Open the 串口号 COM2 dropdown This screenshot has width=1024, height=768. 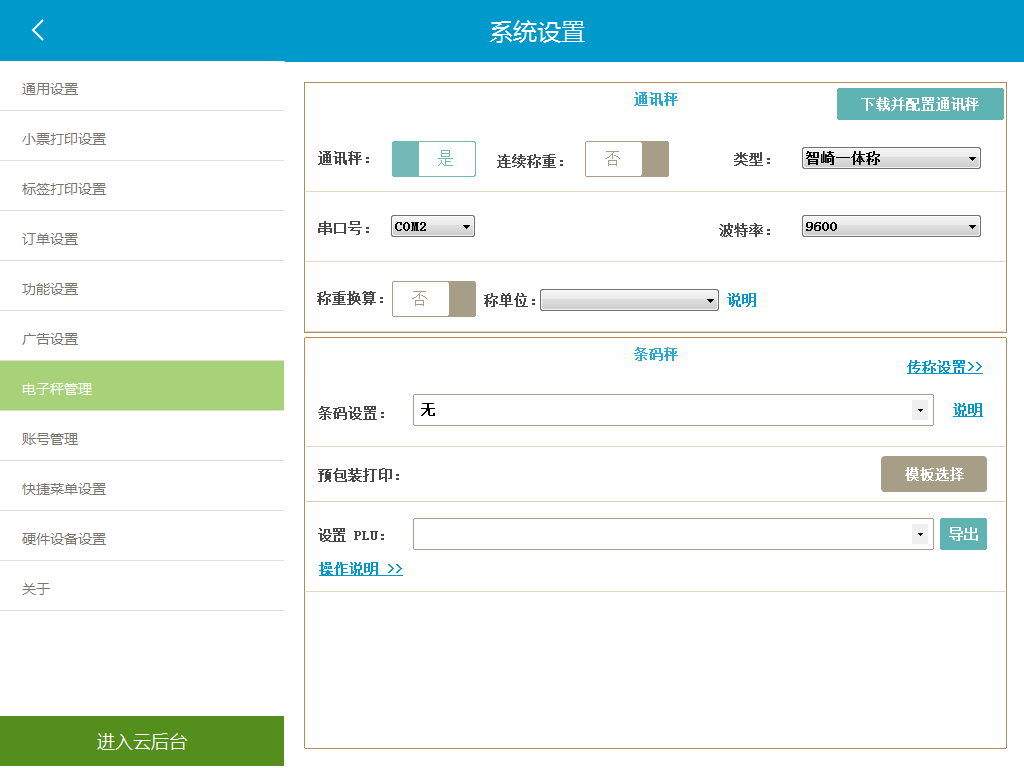(432, 227)
